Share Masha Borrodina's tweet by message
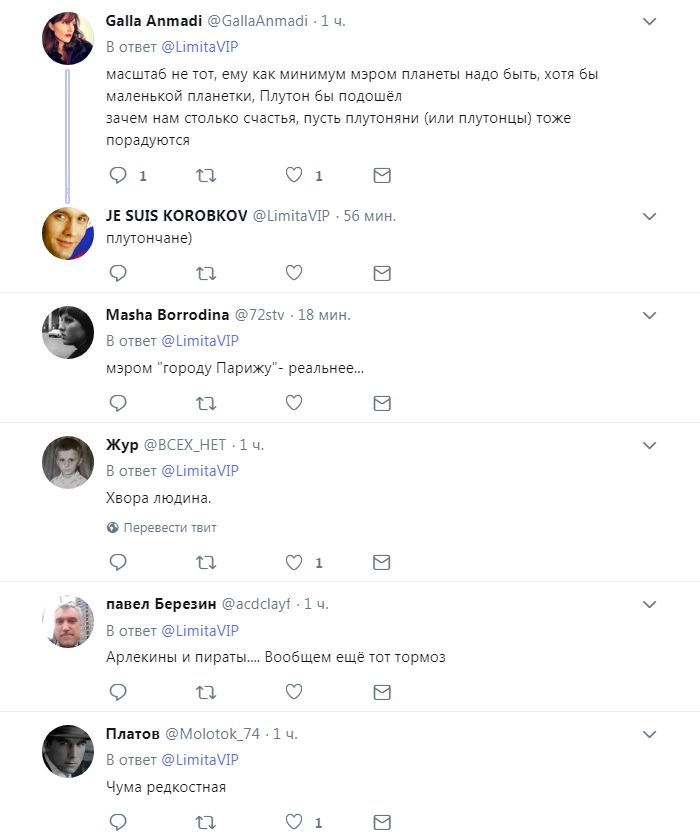The image size is (700, 839). coord(381,403)
